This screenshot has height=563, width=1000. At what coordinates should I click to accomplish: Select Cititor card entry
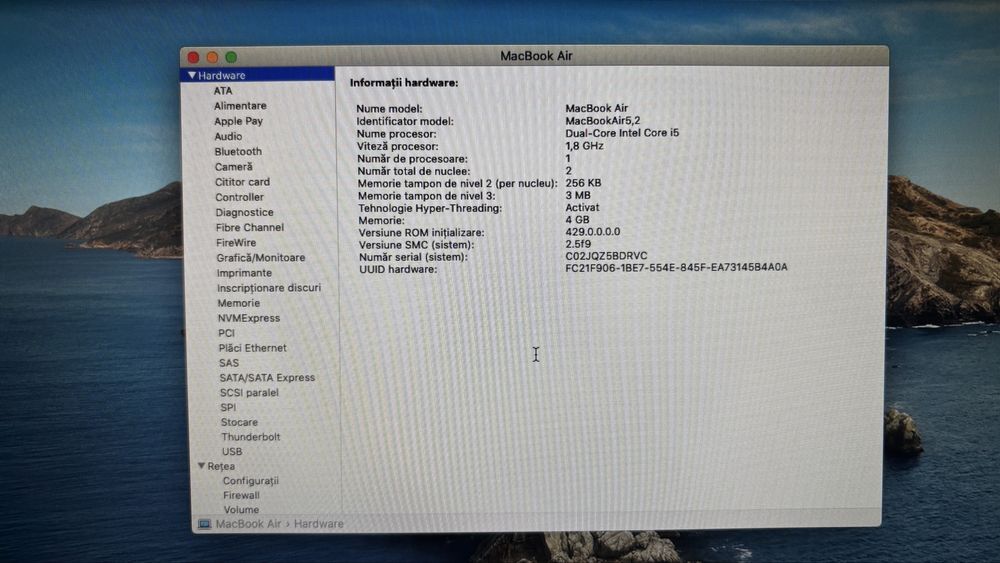pos(242,182)
